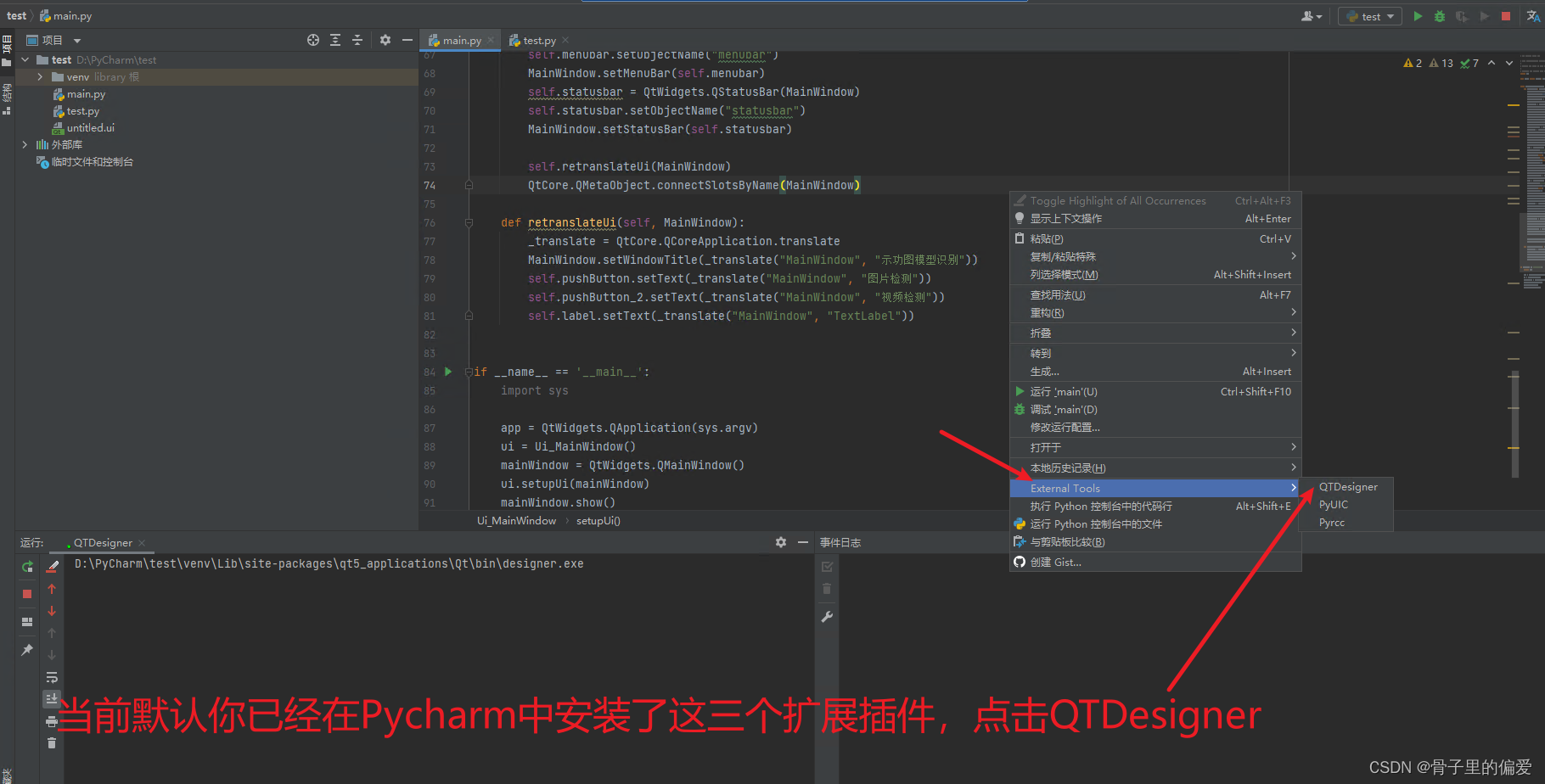Start debugging with the green bug icon

(1439, 16)
